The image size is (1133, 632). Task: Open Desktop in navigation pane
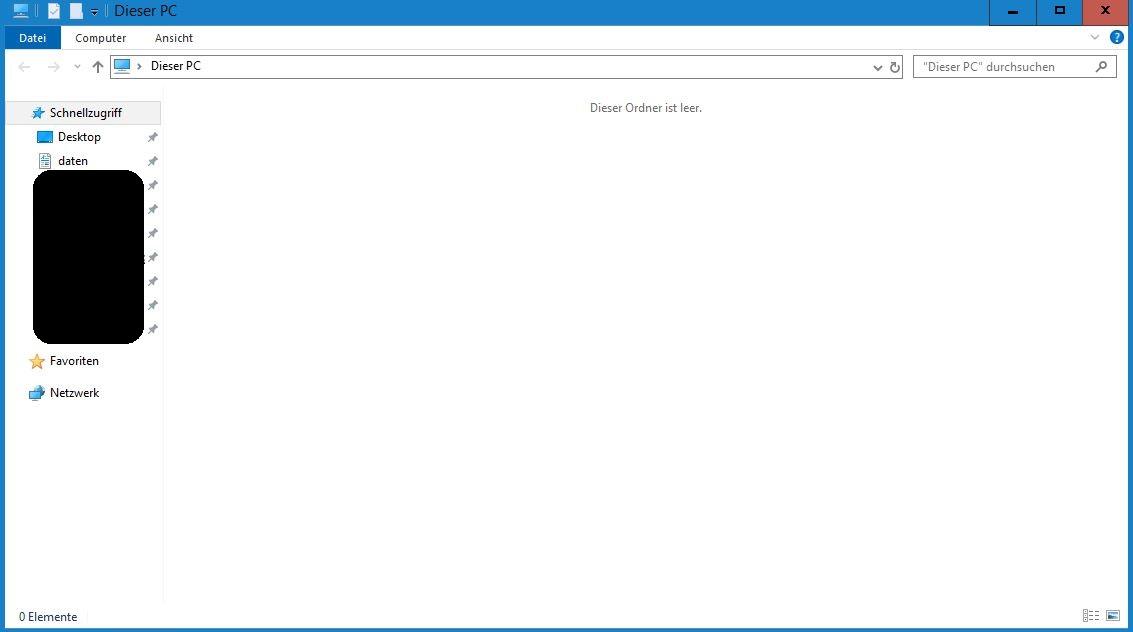79,137
